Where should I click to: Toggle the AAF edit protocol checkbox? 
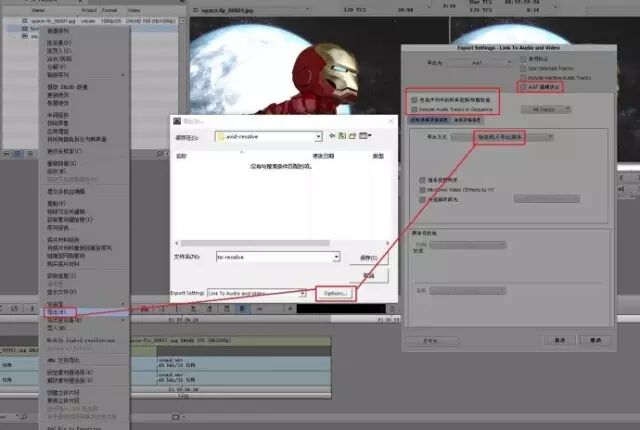pos(523,87)
